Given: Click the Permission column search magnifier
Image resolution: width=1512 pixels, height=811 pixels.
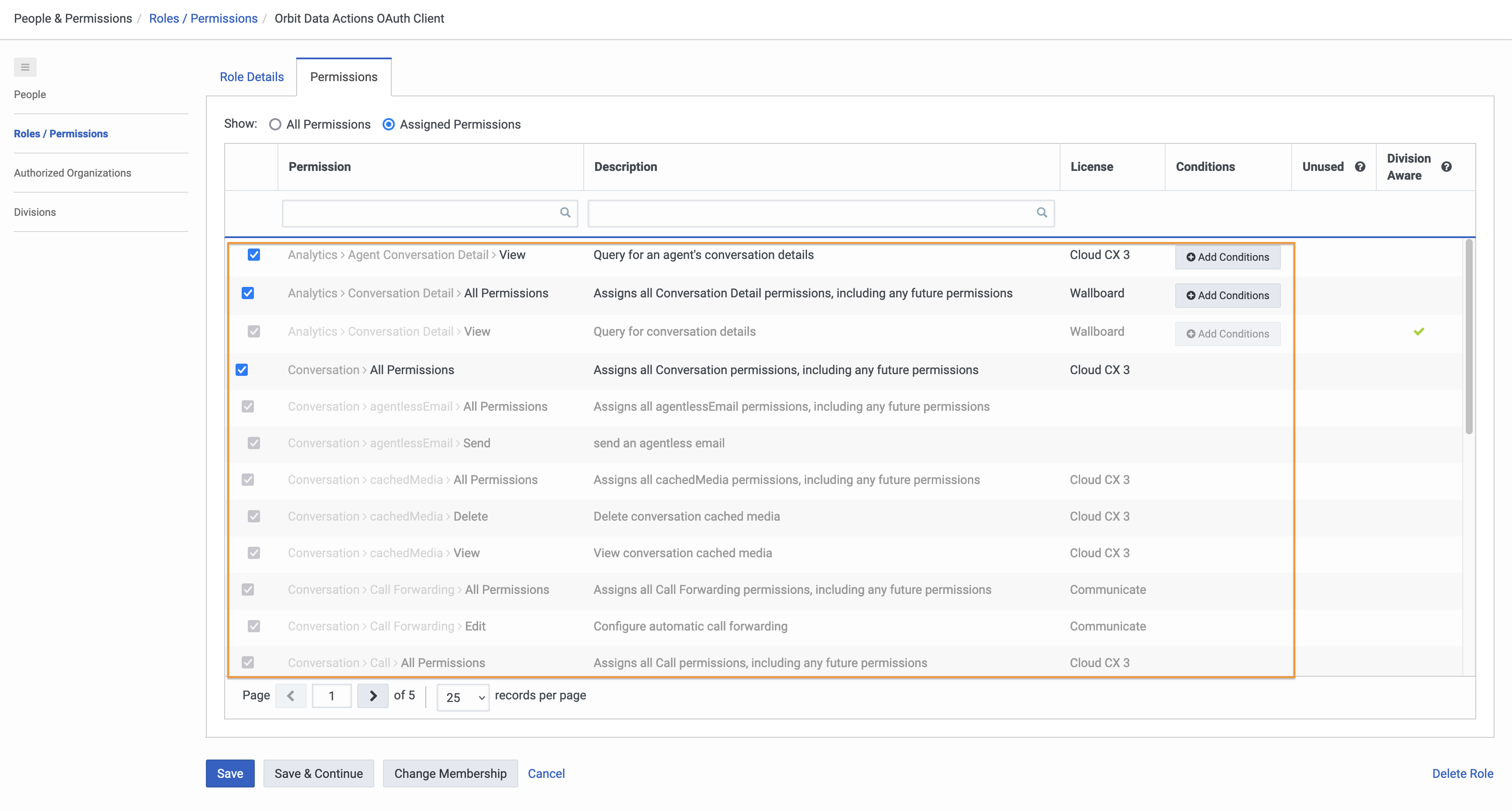Looking at the screenshot, I should [x=564, y=212].
